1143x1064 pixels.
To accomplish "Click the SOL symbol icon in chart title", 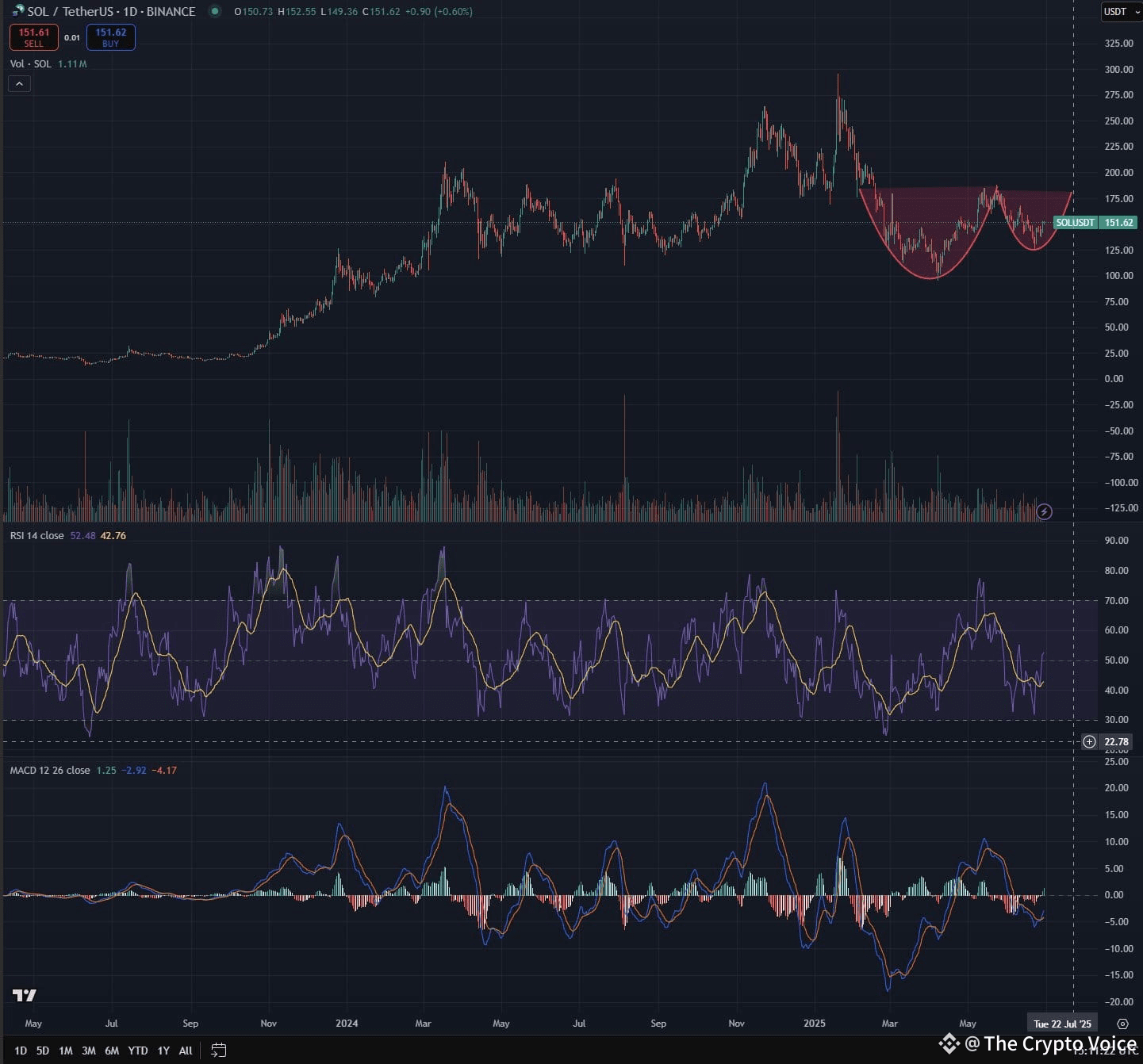I will (x=17, y=11).
